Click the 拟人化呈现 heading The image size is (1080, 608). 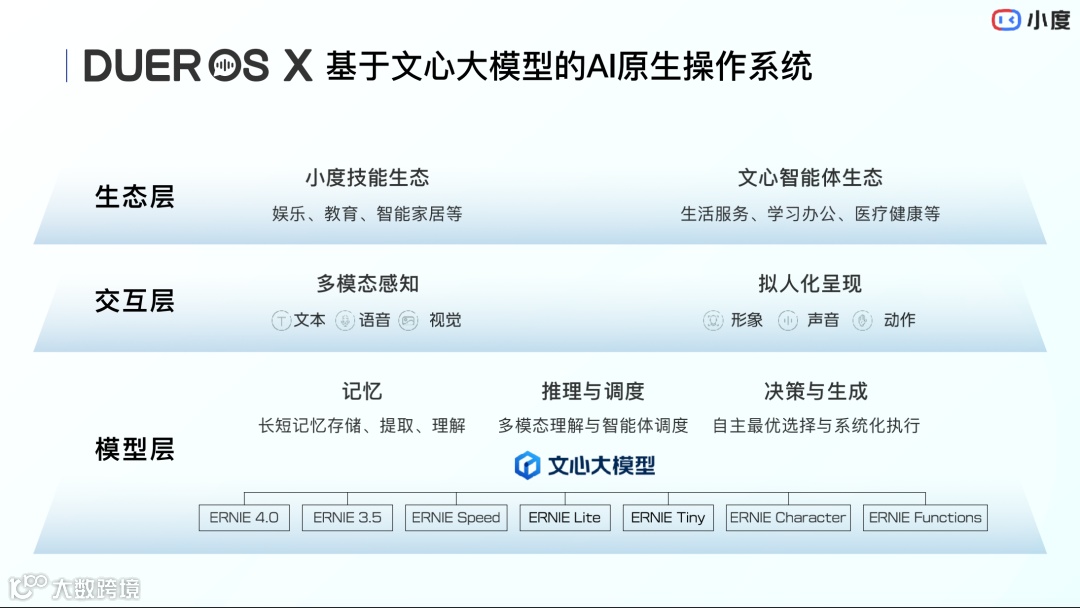(x=810, y=283)
